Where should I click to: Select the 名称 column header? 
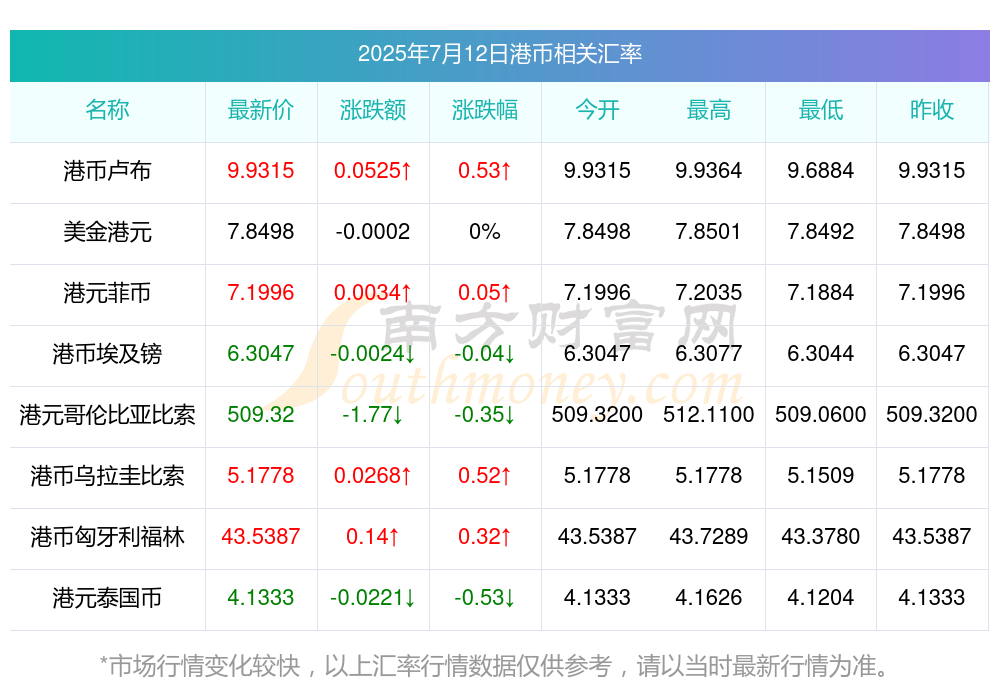[107, 110]
